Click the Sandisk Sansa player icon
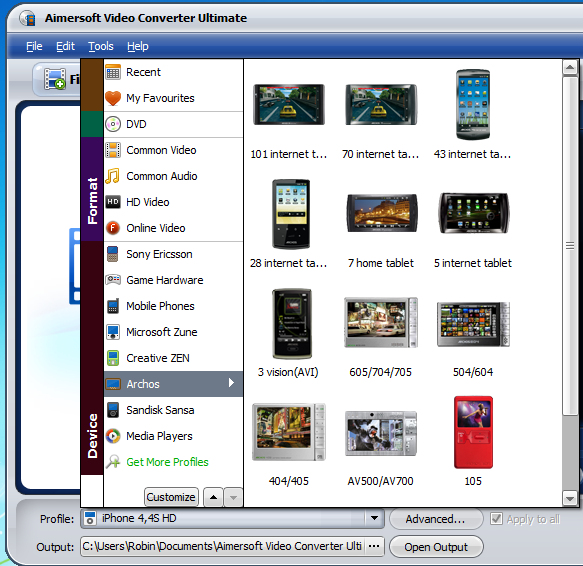The image size is (583, 566). (113, 410)
